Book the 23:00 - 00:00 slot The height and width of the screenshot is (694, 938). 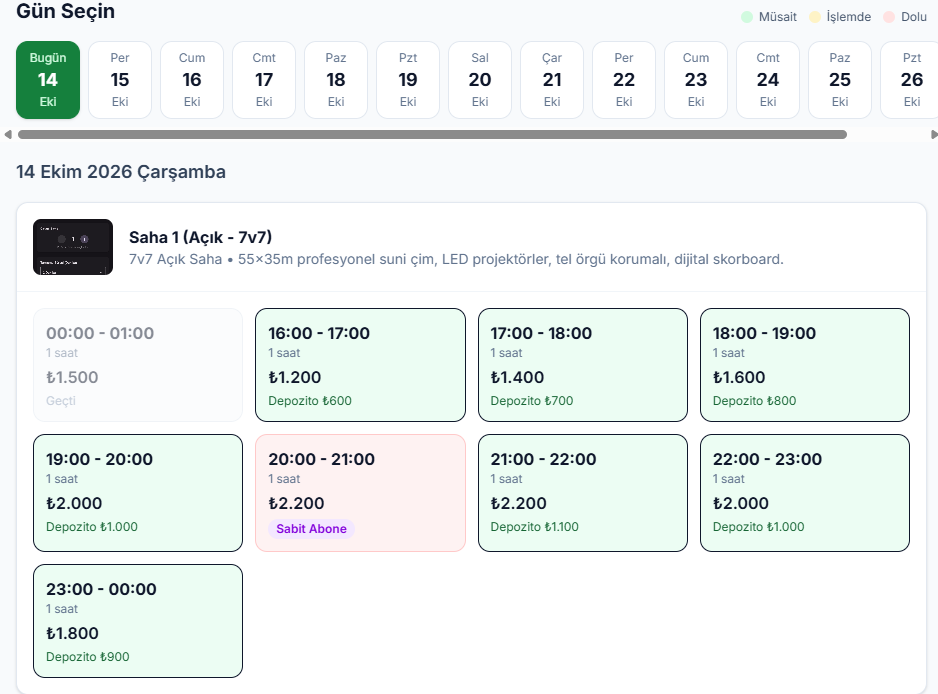coord(138,621)
